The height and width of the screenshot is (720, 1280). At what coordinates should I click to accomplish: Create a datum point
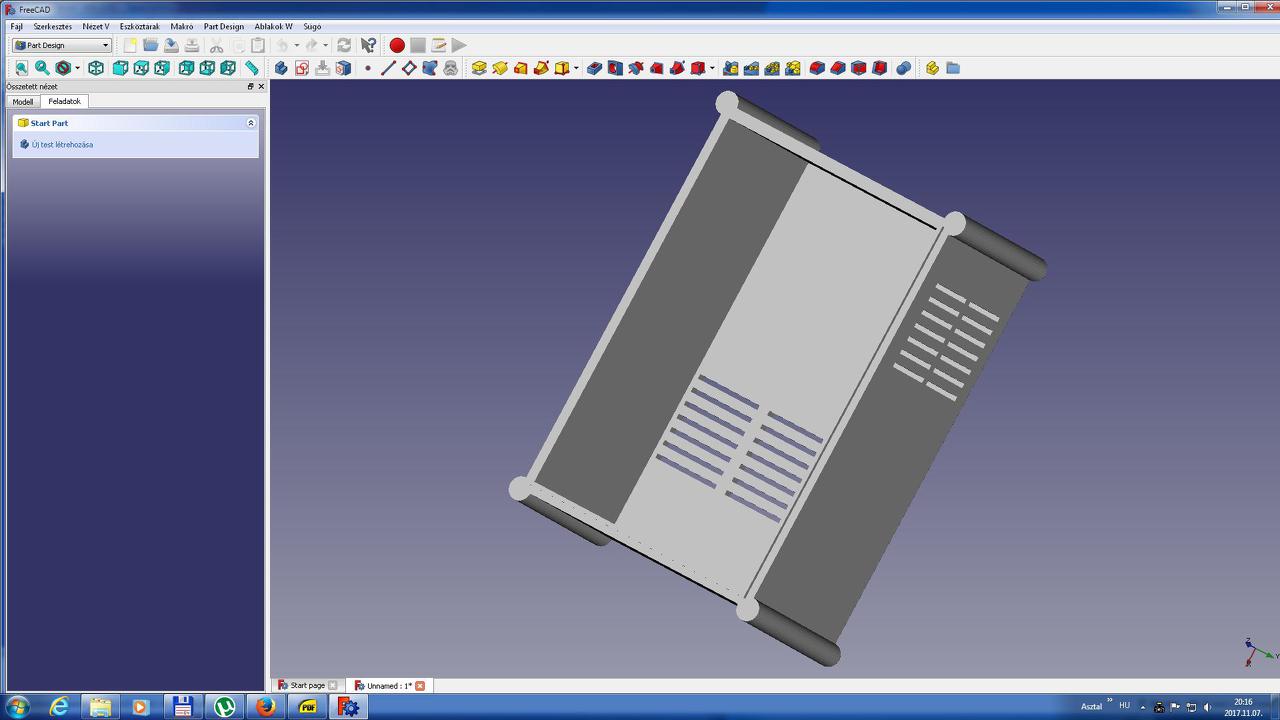[368, 68]
